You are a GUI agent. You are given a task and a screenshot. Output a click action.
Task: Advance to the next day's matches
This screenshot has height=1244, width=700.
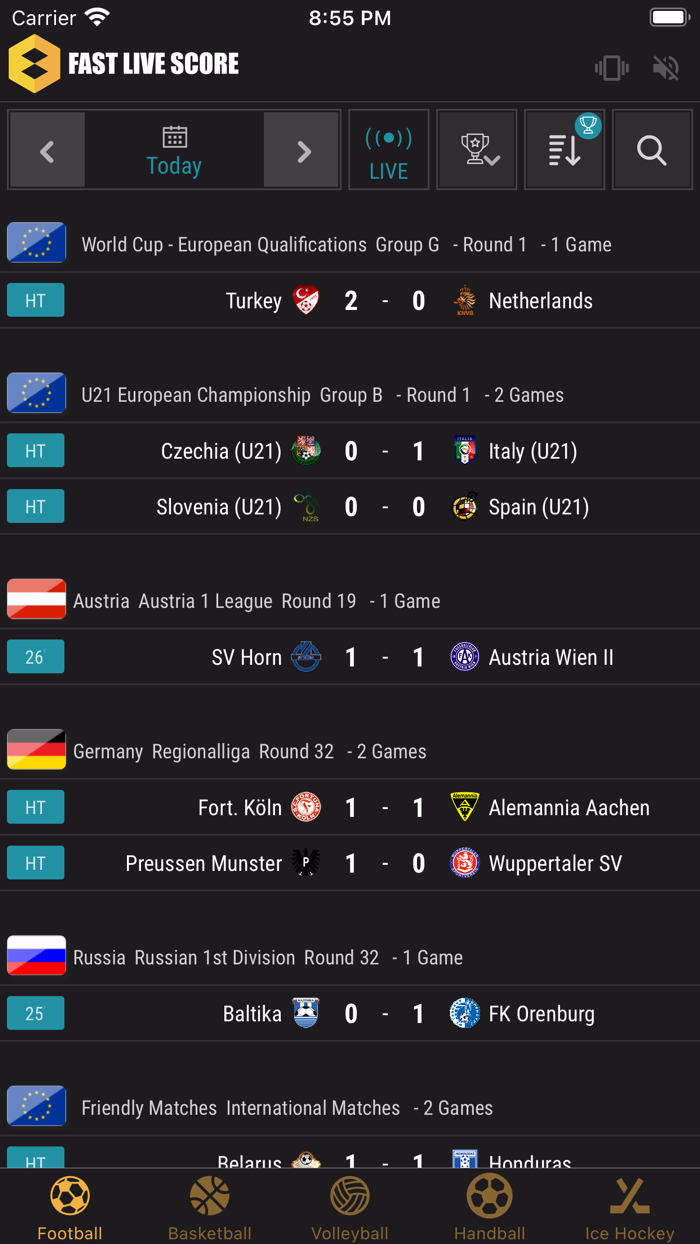[301, 150]
